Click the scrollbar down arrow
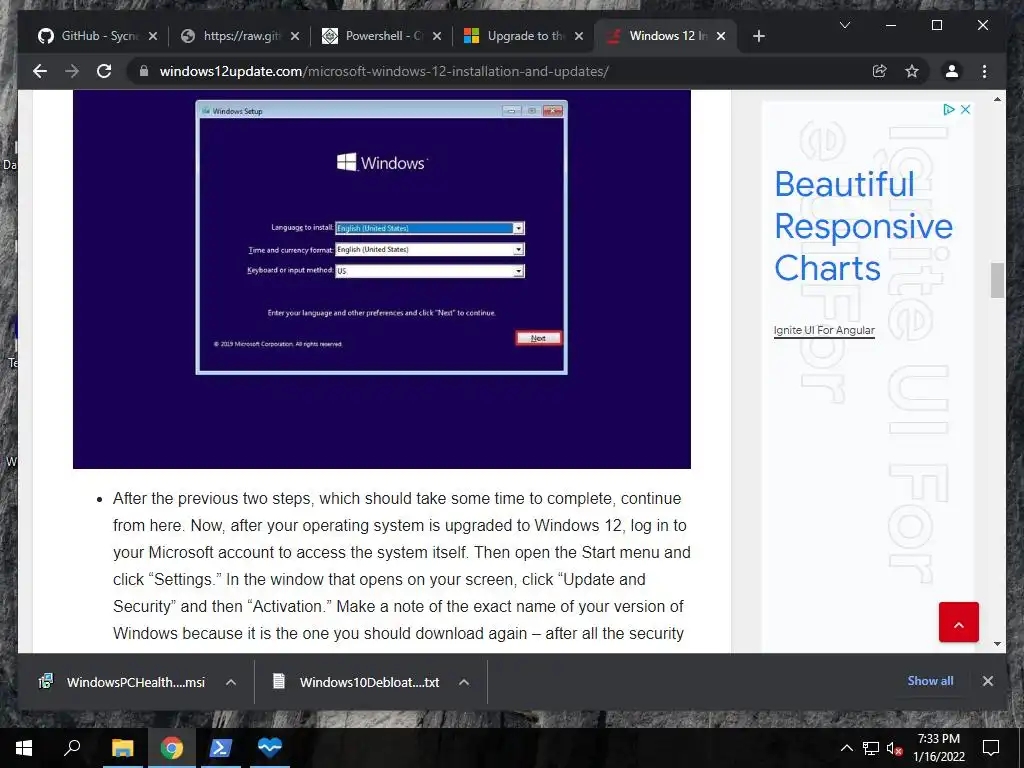The width and height of the screenshot is (1024, 768). pos(997,644)
